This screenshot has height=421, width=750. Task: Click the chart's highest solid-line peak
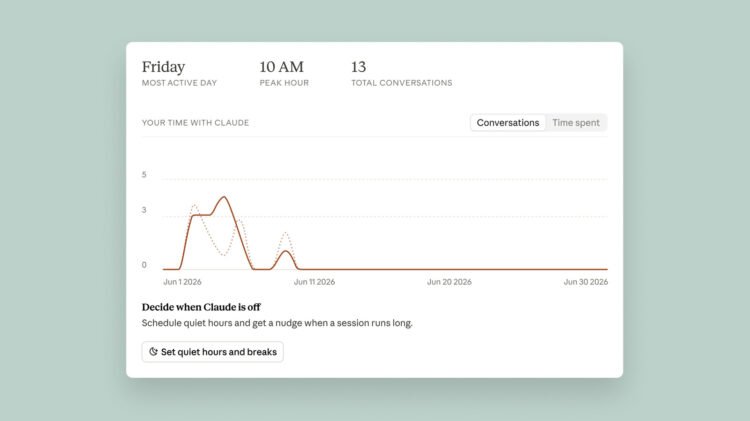click(223, 197)
